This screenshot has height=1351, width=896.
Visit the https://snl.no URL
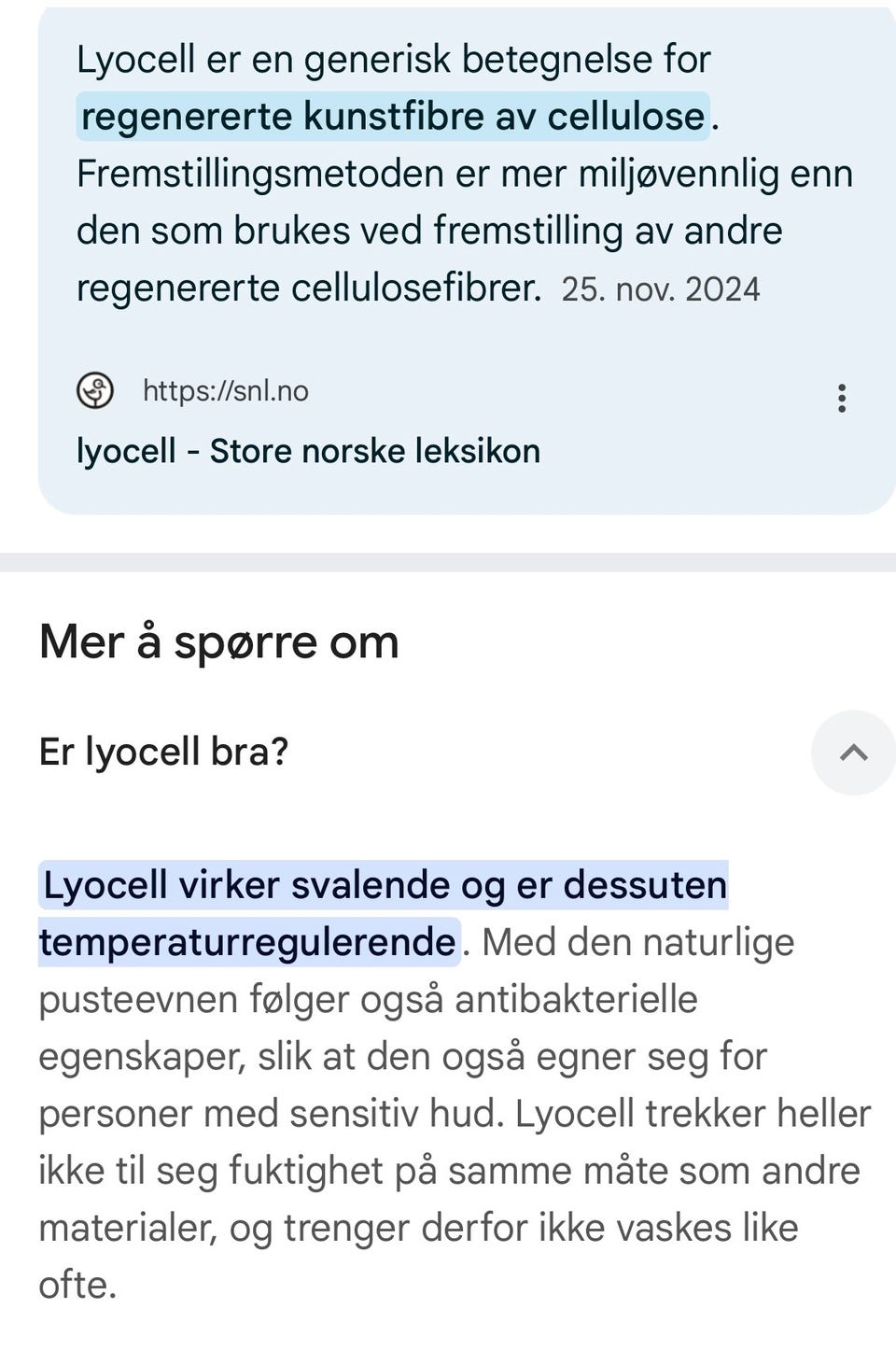click(226, 390)
